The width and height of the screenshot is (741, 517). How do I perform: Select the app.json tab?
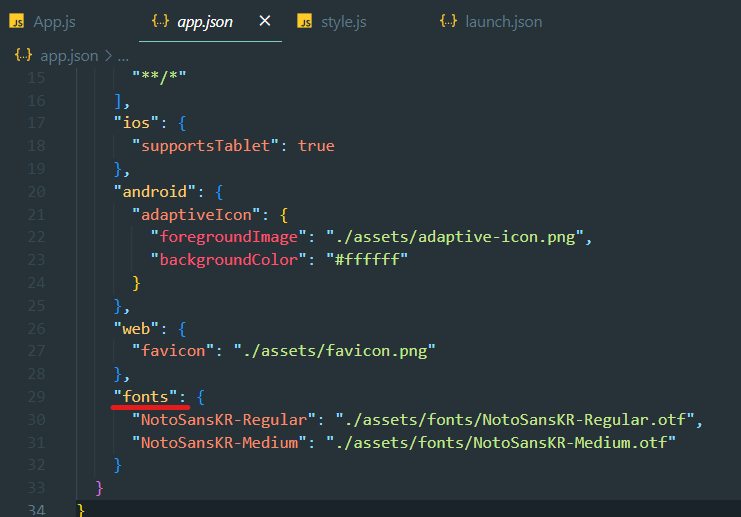click(205, 22)
